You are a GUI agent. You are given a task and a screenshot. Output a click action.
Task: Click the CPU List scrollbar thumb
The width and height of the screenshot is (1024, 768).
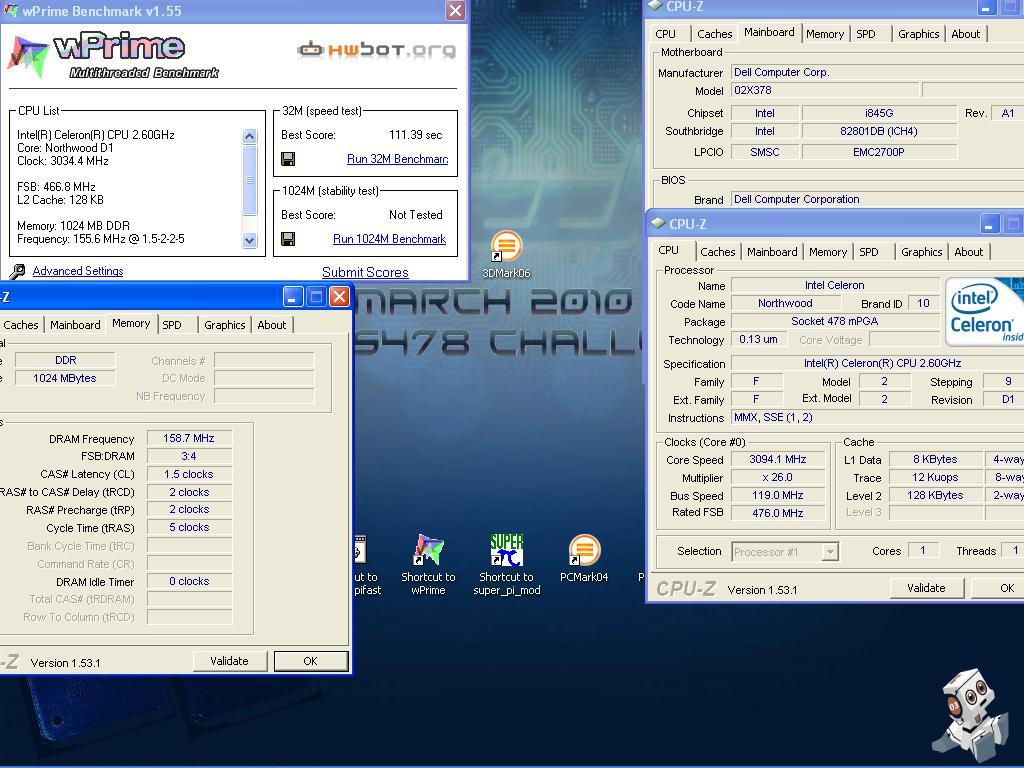(x=249, y=180)
